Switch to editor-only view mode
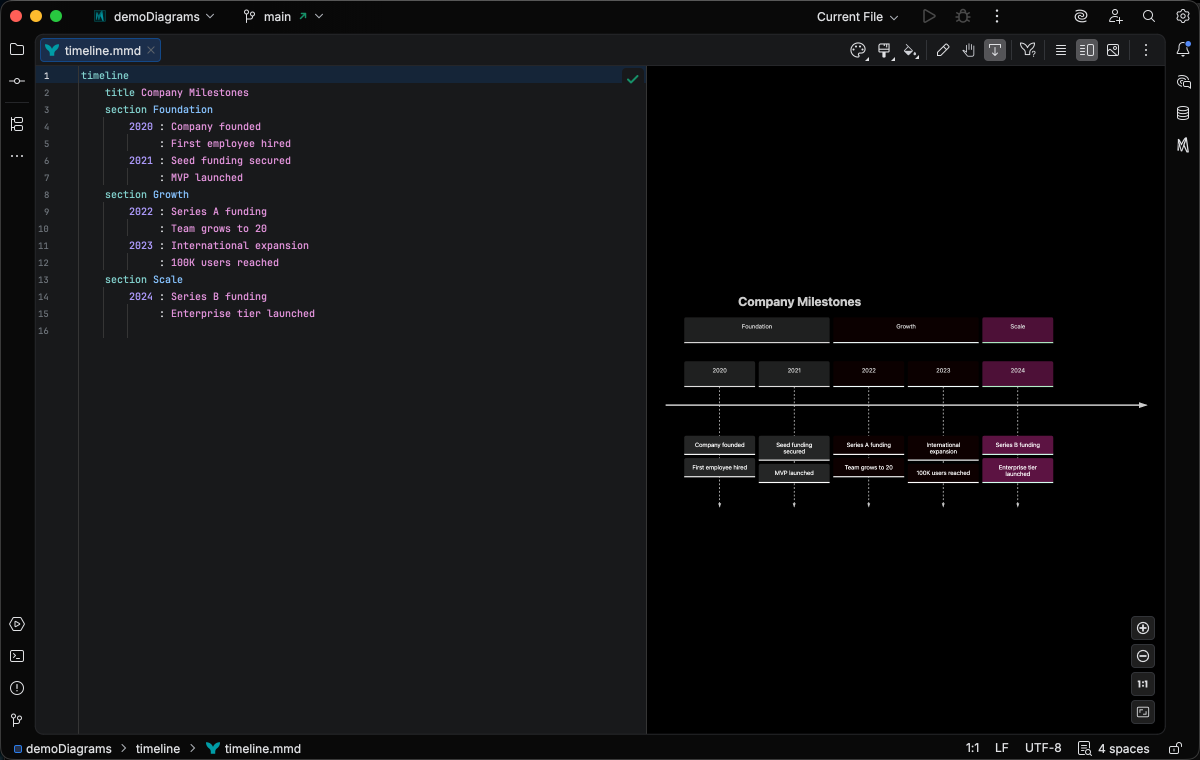1200x760 pixels. [1061, 50]
